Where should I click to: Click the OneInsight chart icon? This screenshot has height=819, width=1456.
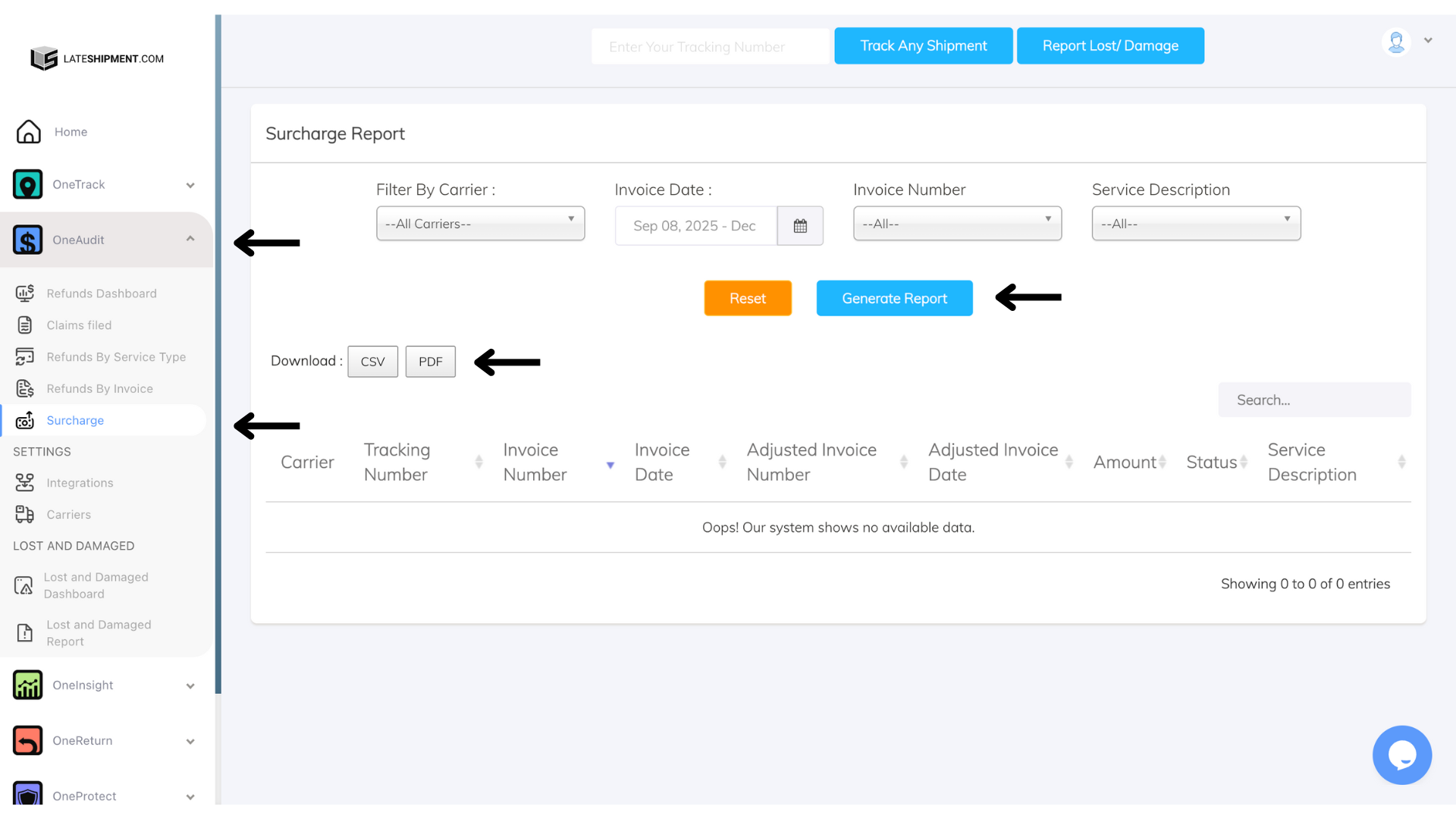(x=28, y=686)
